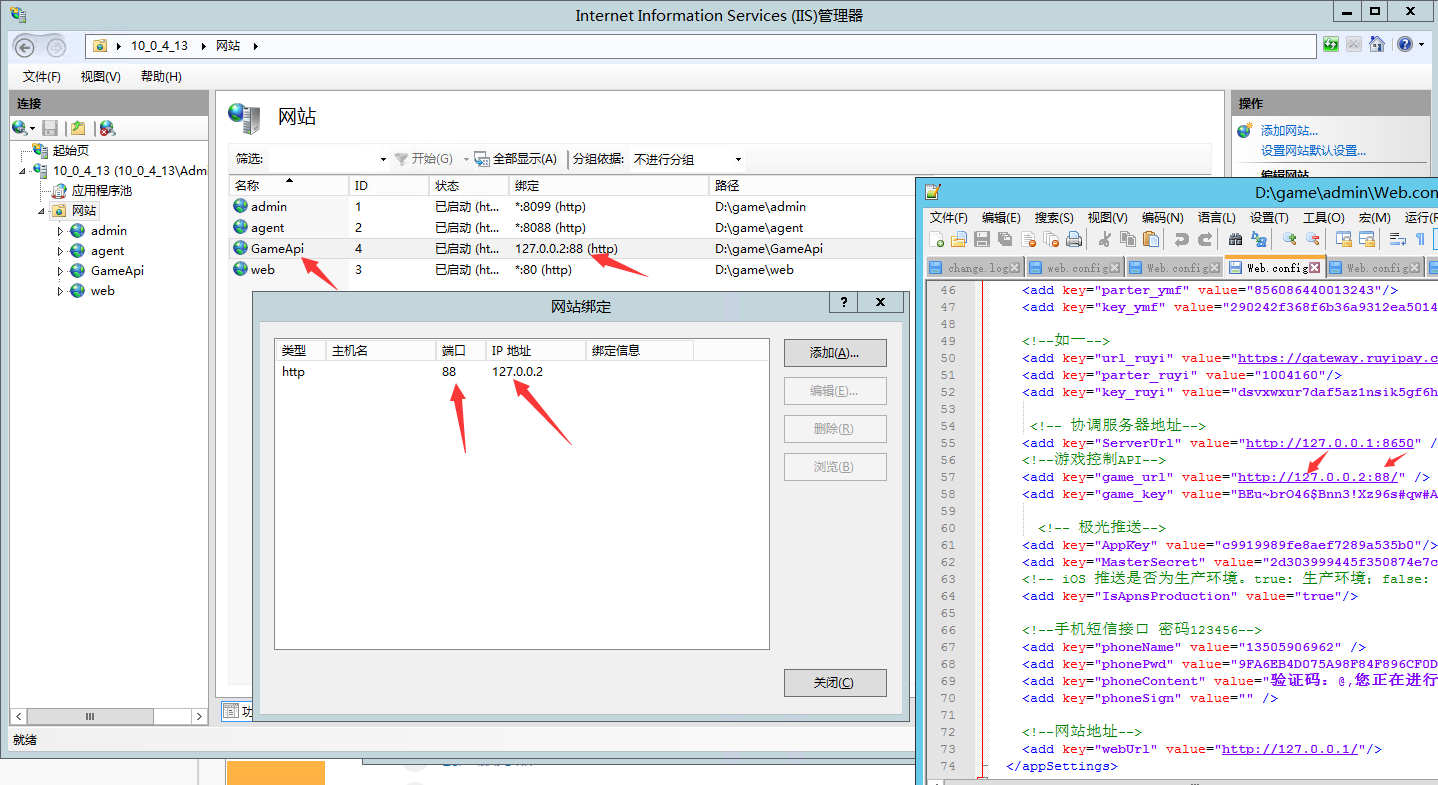The image size is (1438, 785).
Task: Click the up-folder icon in Connections toolbar
Action: (78, 128)
